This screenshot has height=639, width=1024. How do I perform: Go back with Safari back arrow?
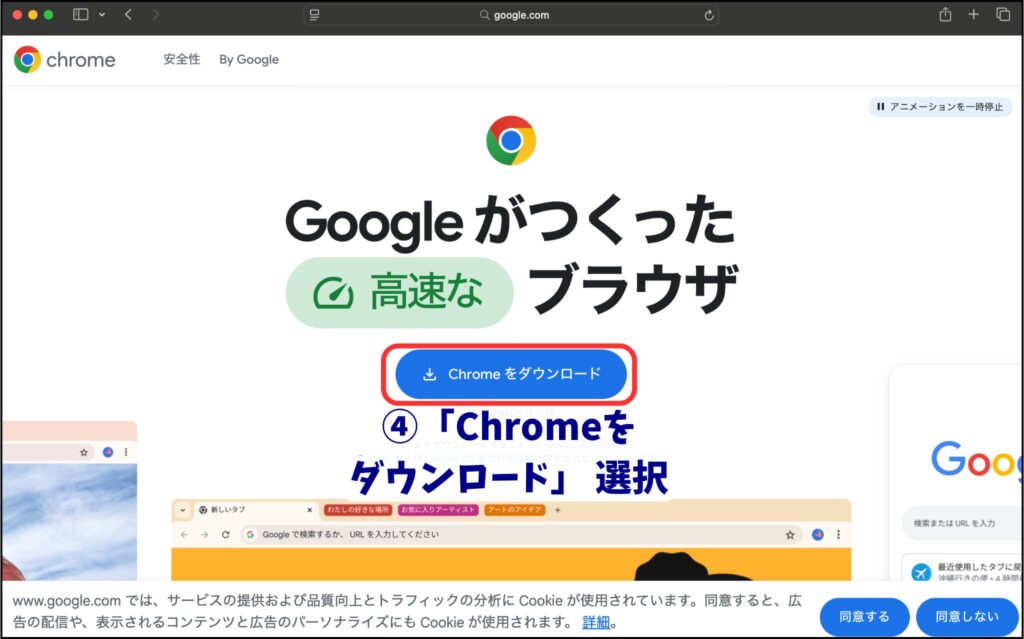128,14
